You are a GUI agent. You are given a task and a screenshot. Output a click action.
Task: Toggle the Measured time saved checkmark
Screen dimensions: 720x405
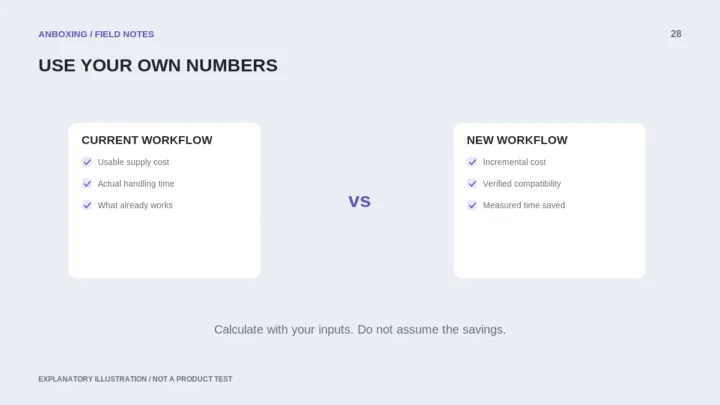click(x=472, y=205)
